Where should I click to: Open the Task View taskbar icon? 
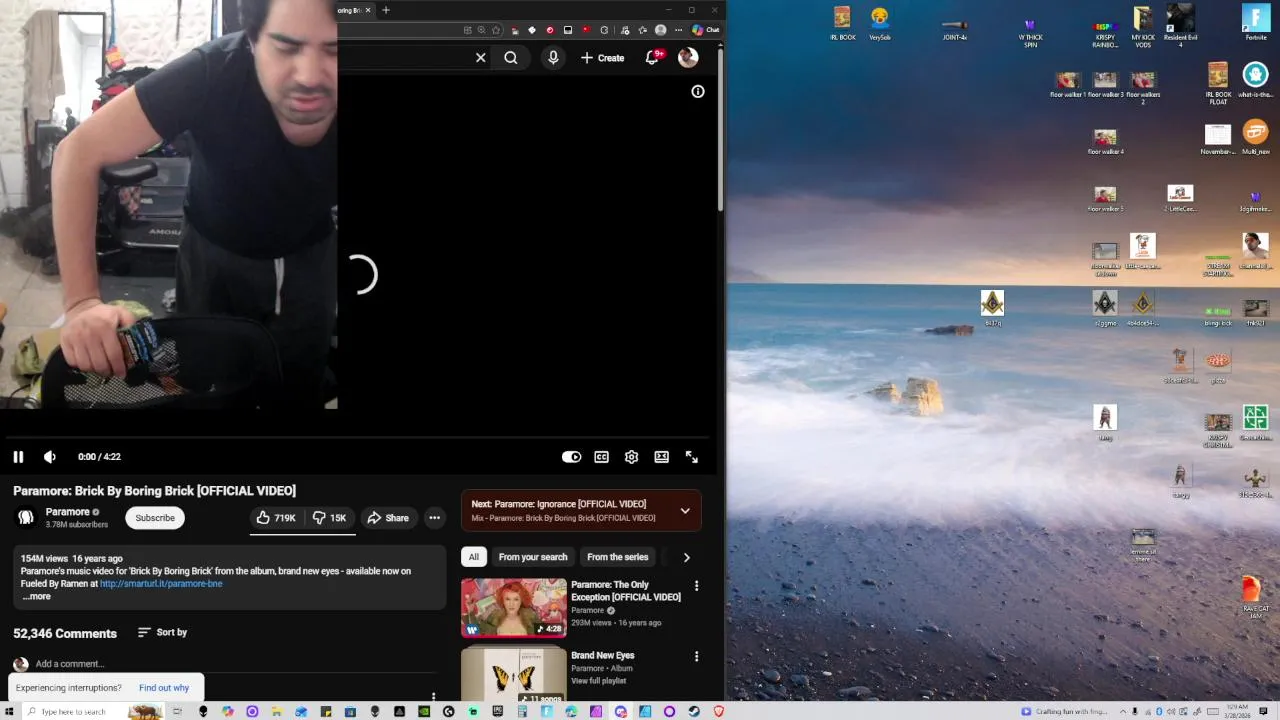click(x=178, y=712)
